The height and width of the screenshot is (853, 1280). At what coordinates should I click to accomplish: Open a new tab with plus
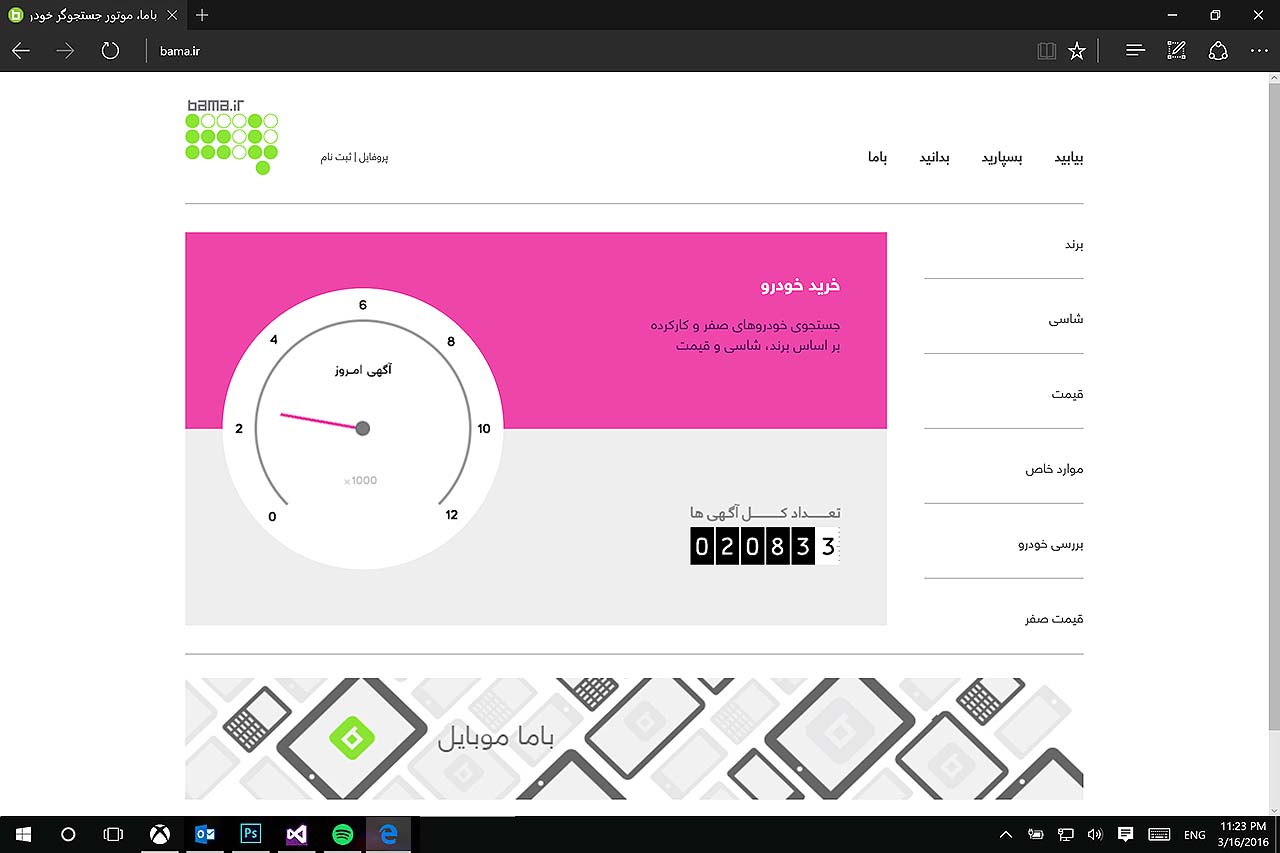click(202, 15)
